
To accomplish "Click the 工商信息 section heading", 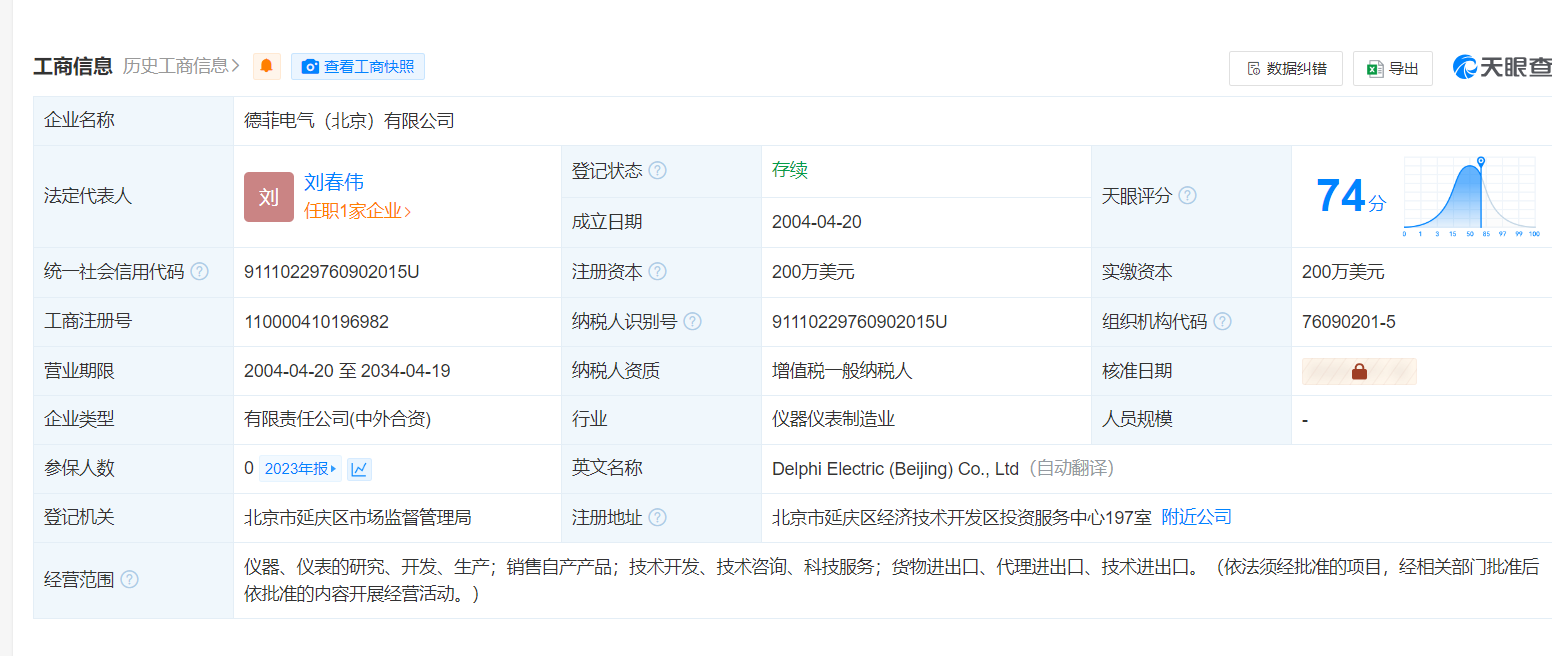I will 73,67.
